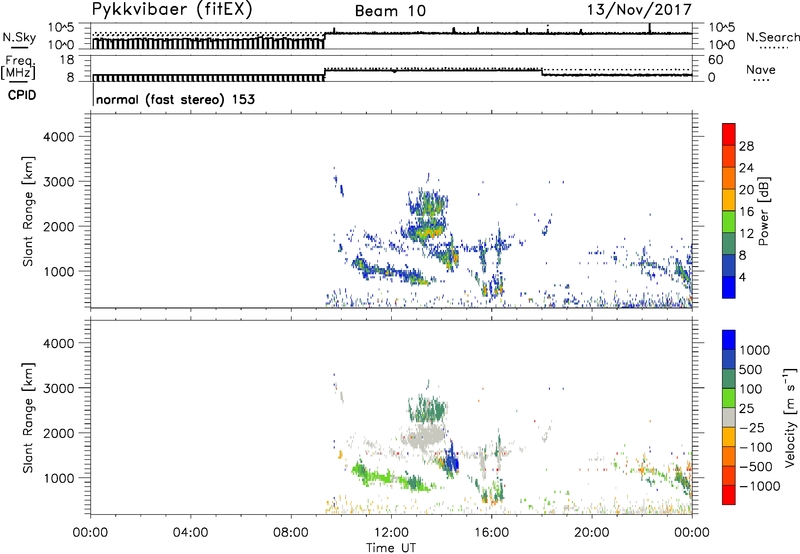Click the CPID label
Screen dimensions: 800x554
pos(22,95)
